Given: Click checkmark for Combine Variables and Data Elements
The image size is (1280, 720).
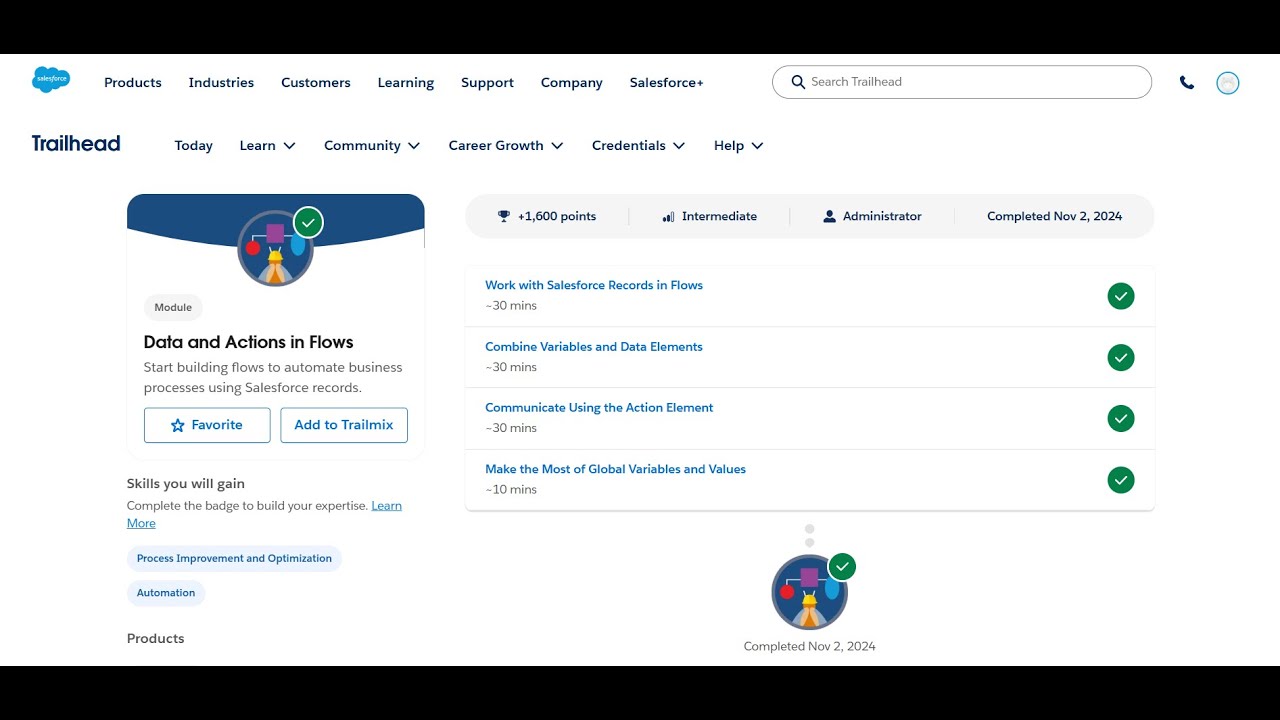Looking at the screenshot, I should pos(1121,357).
